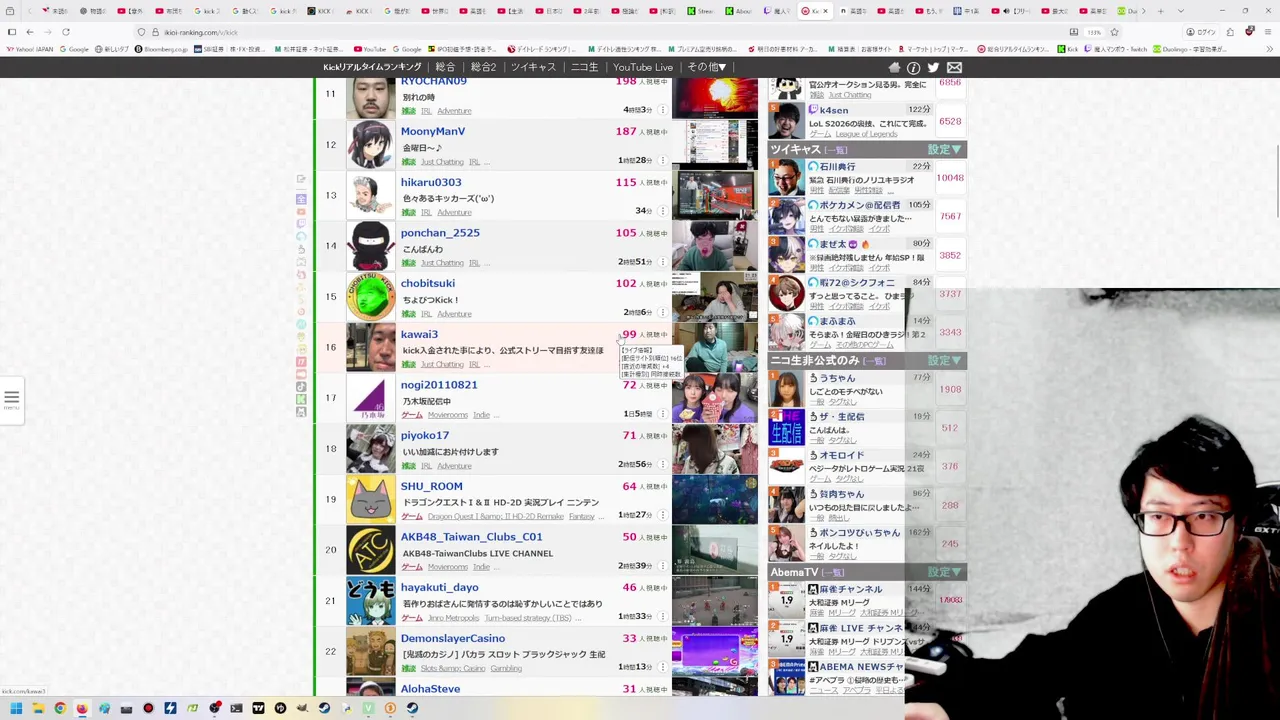Image resolution: width=1280 pixels, height=720 pixels.
Task: Select the 総合2 tab in navigation bar
Action: (x=483, y=67)
